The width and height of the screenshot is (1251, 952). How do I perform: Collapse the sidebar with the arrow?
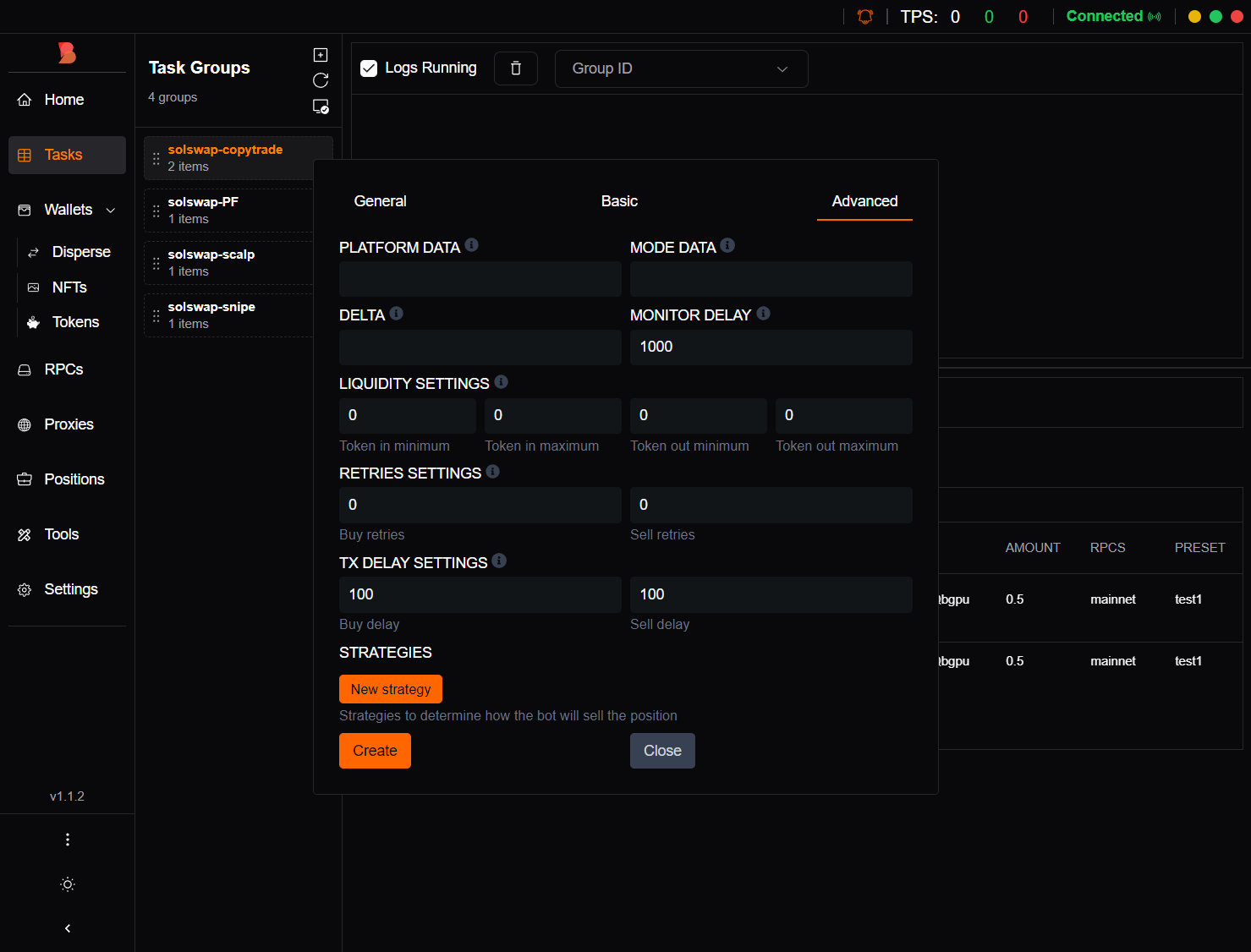(68, 928)
